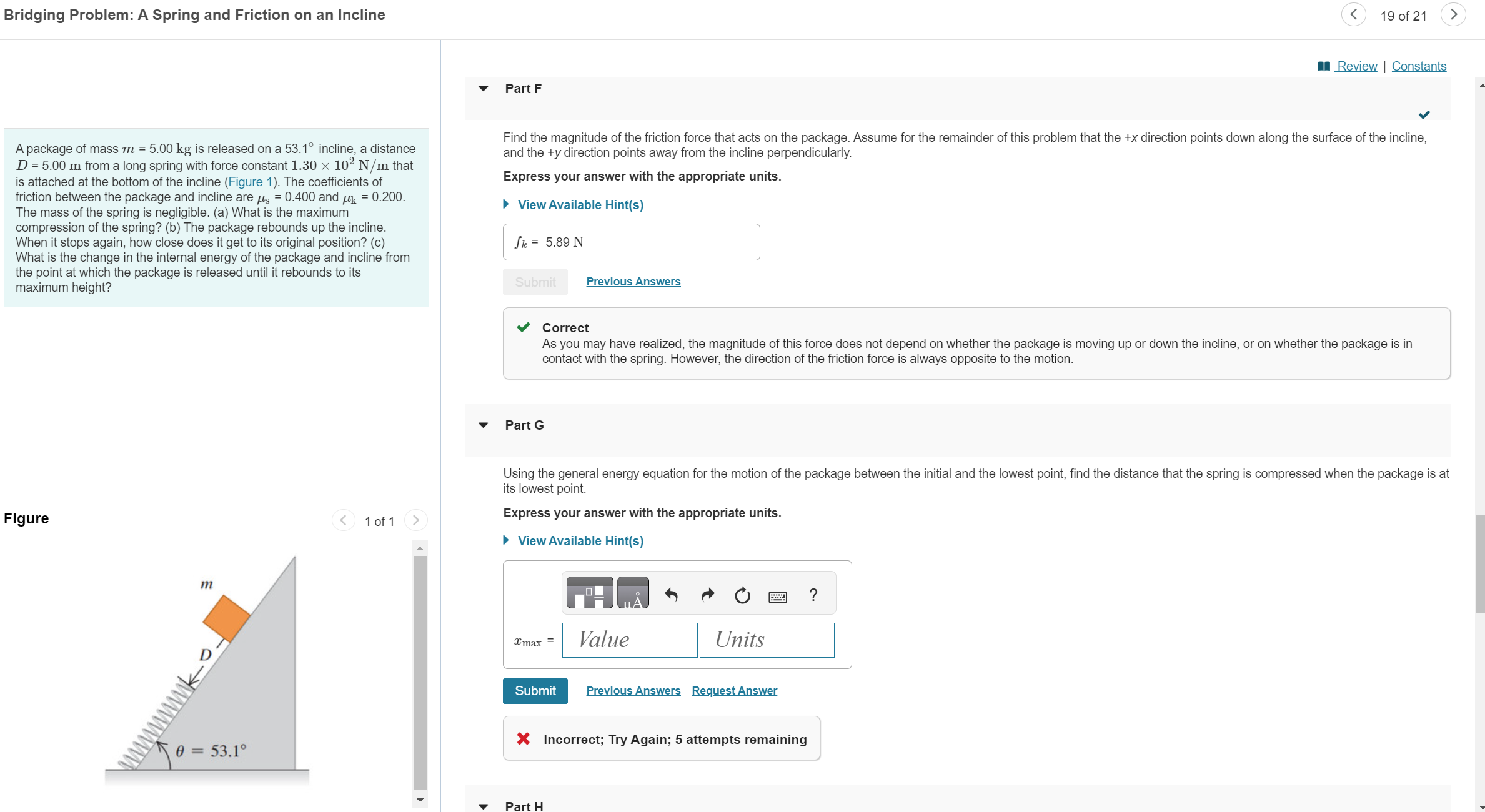This screenshot has width=1485, height=812.
Task: Show next figure arrow
Action: [416, 520]
